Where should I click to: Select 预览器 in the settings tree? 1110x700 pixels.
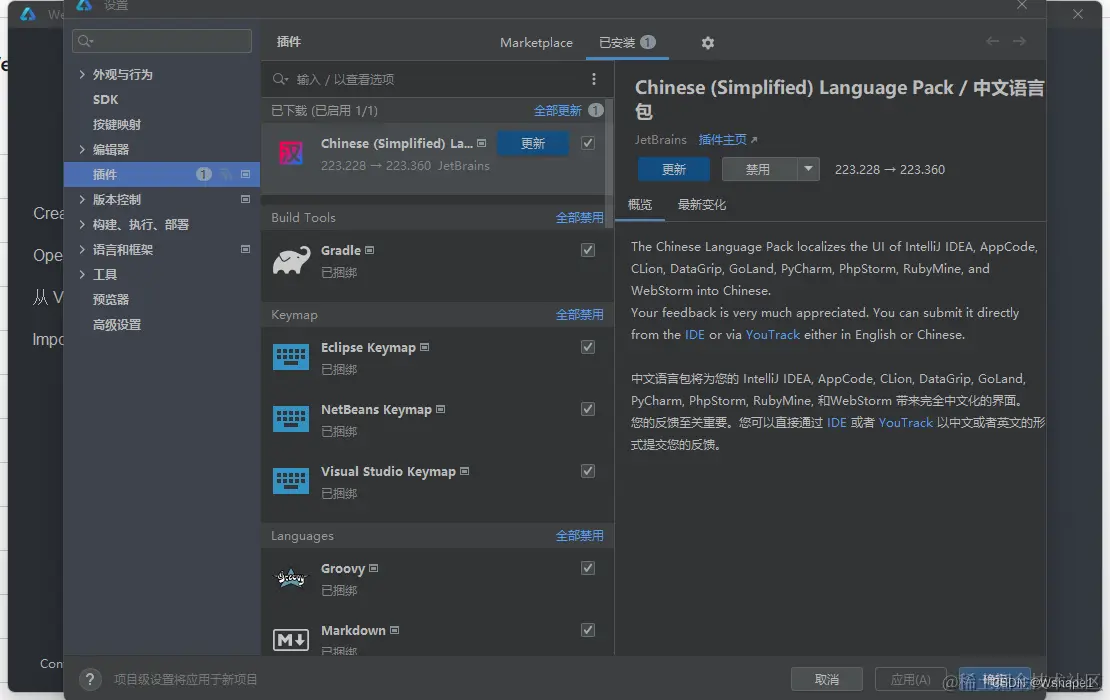(110, 299)
